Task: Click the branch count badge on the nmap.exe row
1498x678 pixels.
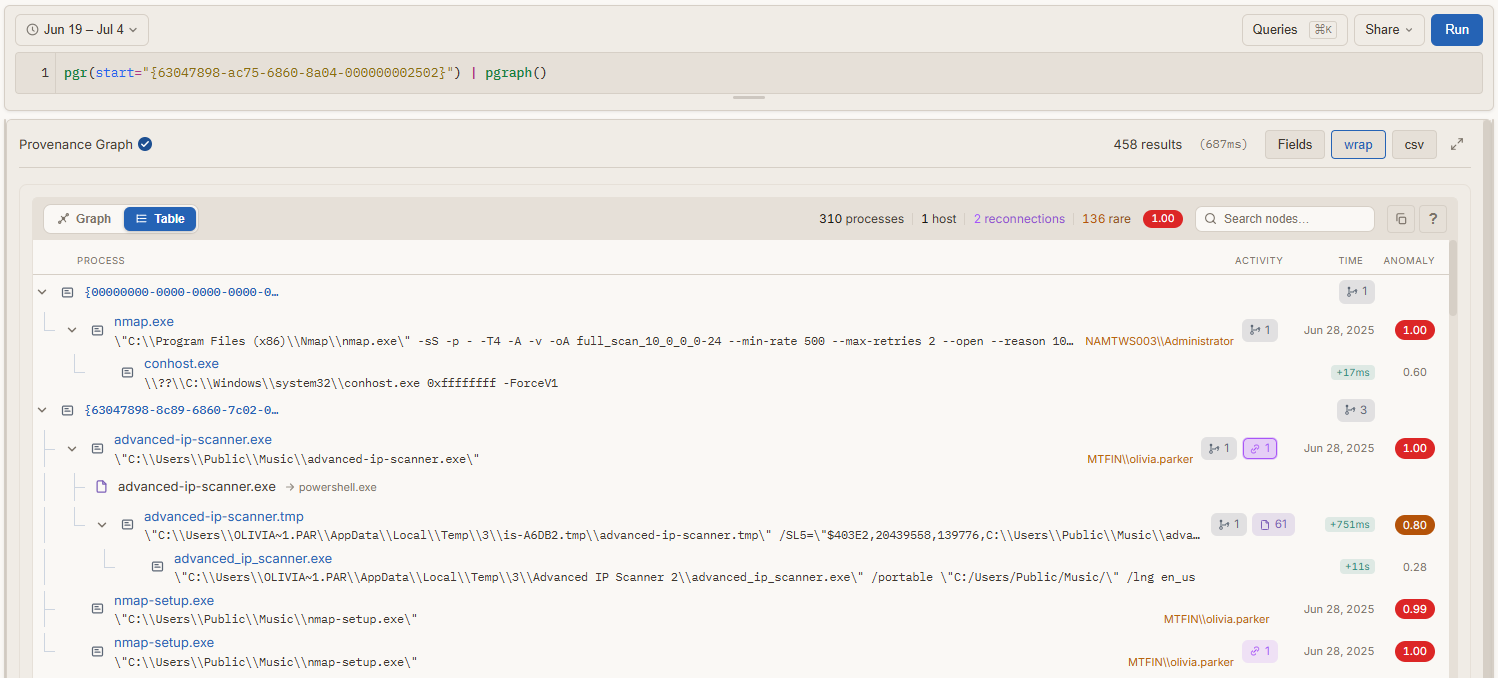Action: coord(1259,330)
